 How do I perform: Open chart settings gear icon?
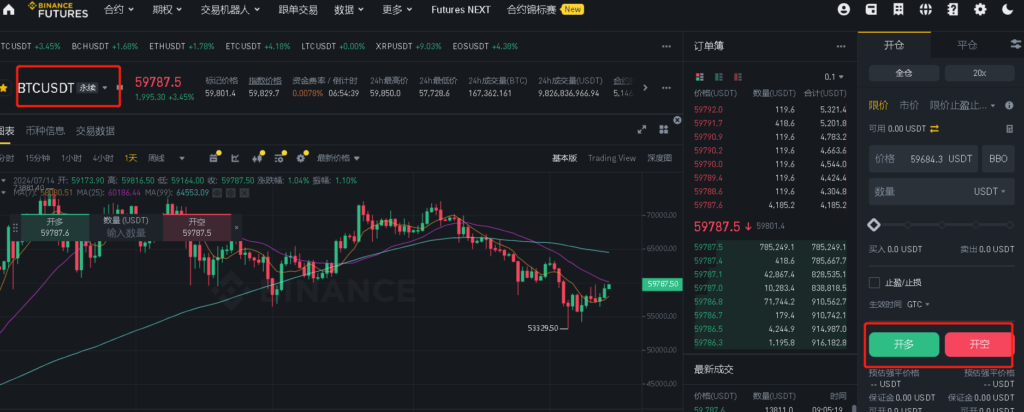302,157
